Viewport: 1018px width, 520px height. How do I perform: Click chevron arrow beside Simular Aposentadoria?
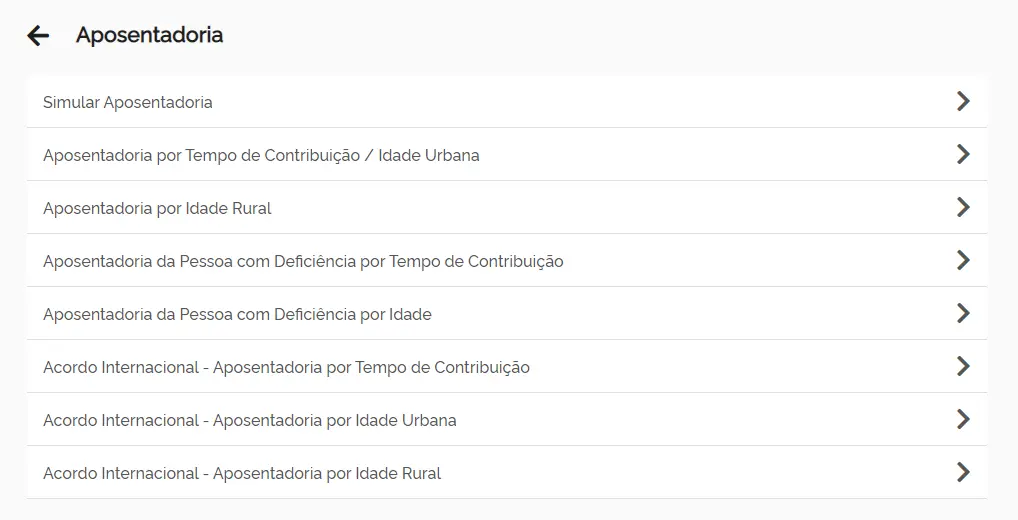pos(963,101)
